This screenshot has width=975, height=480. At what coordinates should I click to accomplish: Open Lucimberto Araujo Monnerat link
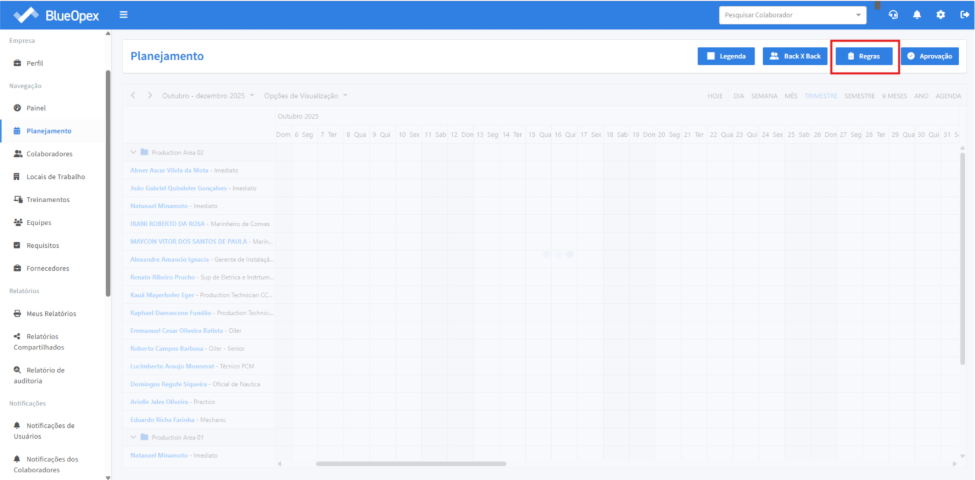point(172,366)
